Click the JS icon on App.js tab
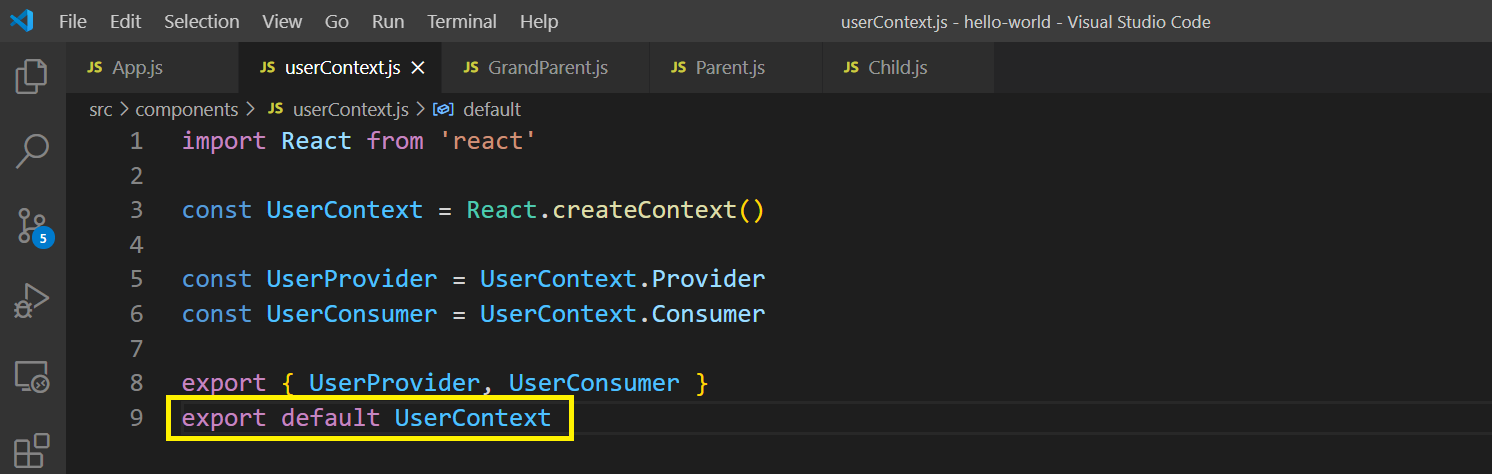 tap(95, 68)
